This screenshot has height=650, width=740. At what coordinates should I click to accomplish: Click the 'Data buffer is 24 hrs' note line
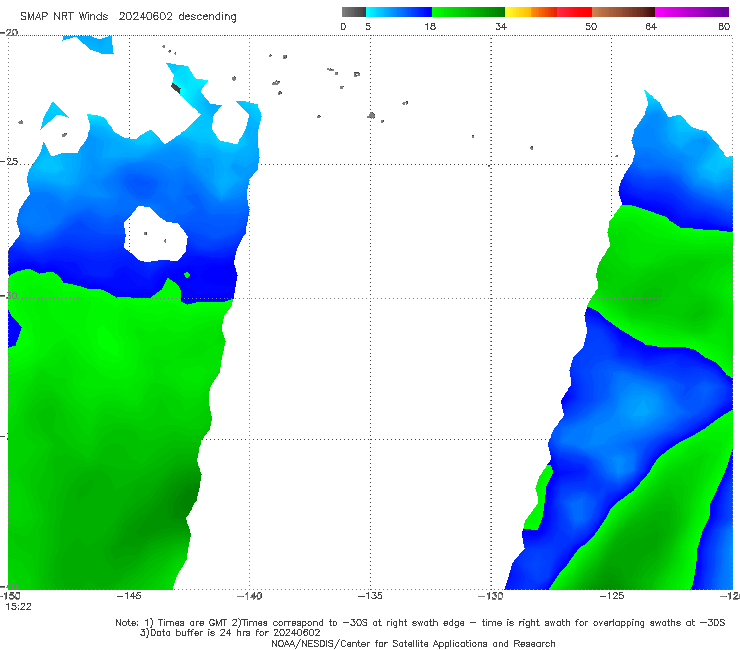230,633
